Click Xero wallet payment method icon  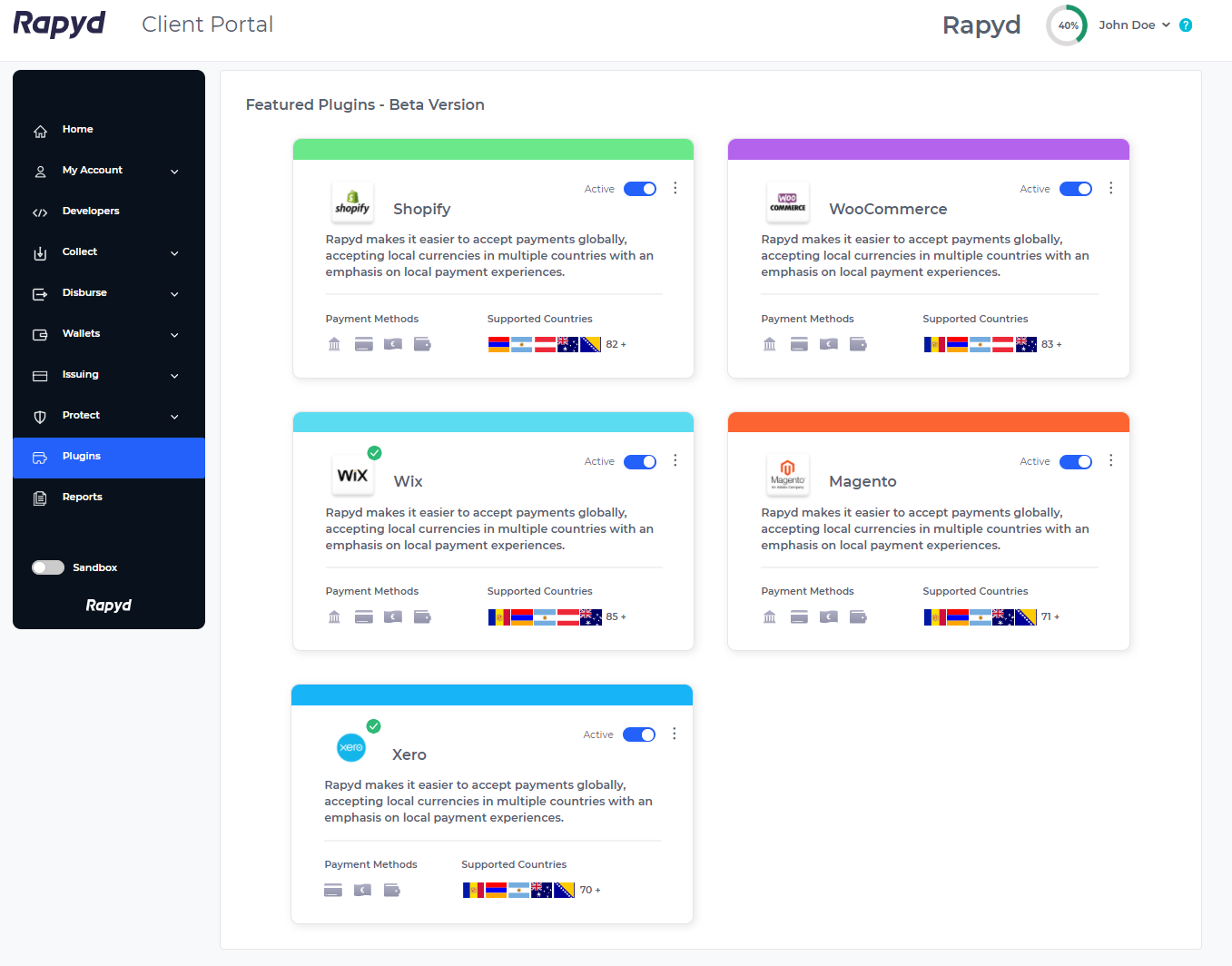(392, 890)
